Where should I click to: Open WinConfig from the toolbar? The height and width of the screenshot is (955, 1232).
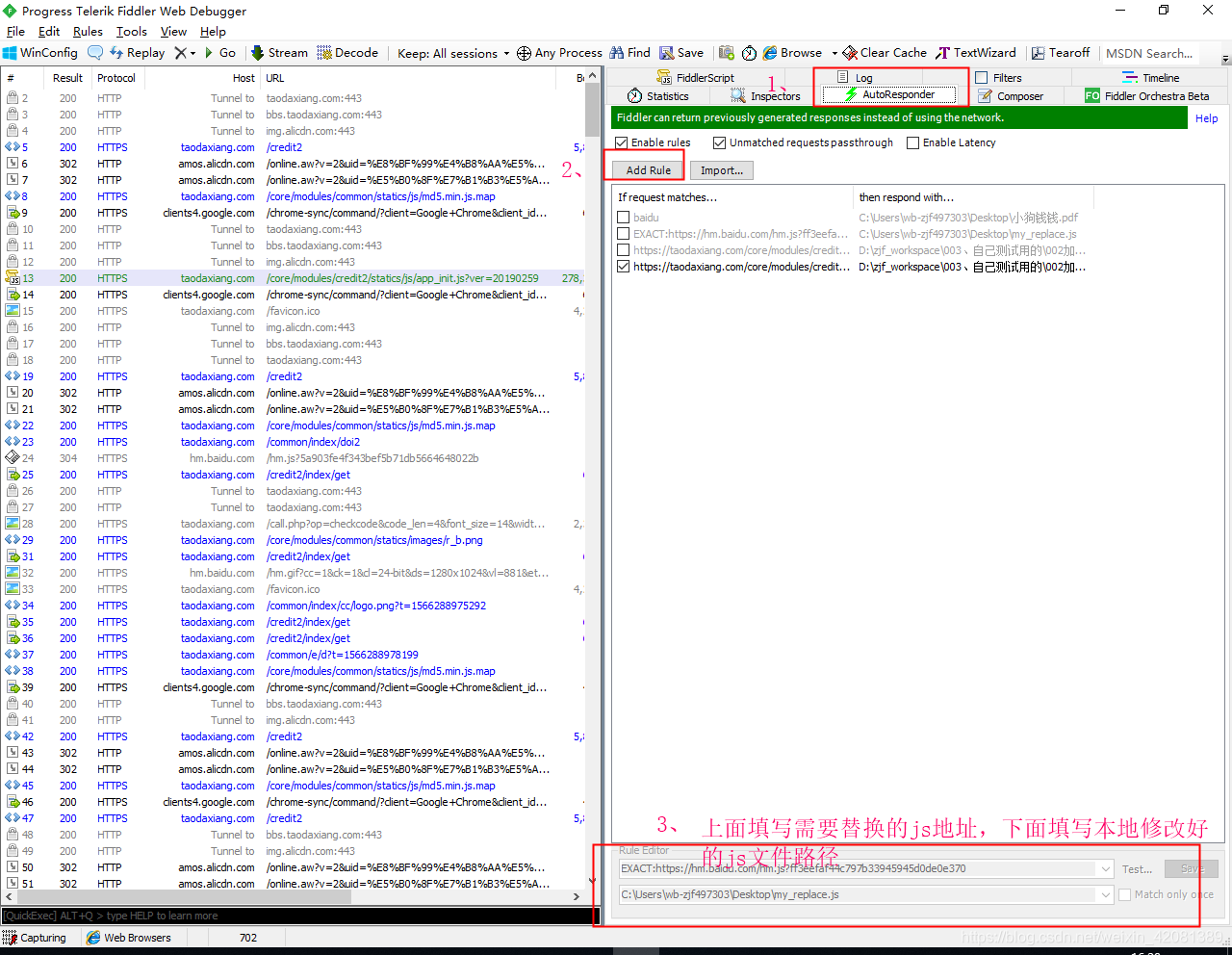click(40, 53)
